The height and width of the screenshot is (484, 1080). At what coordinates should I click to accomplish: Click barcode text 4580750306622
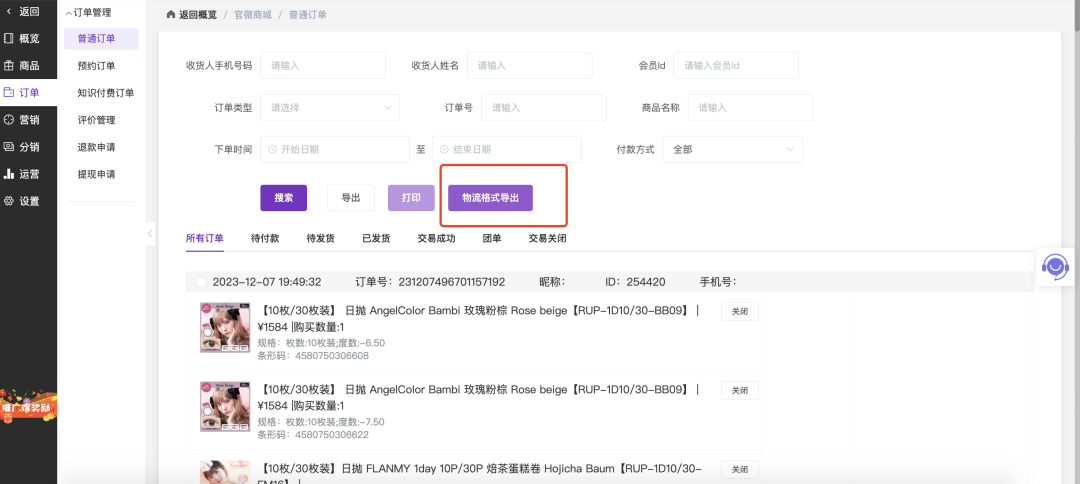(331, 435)
